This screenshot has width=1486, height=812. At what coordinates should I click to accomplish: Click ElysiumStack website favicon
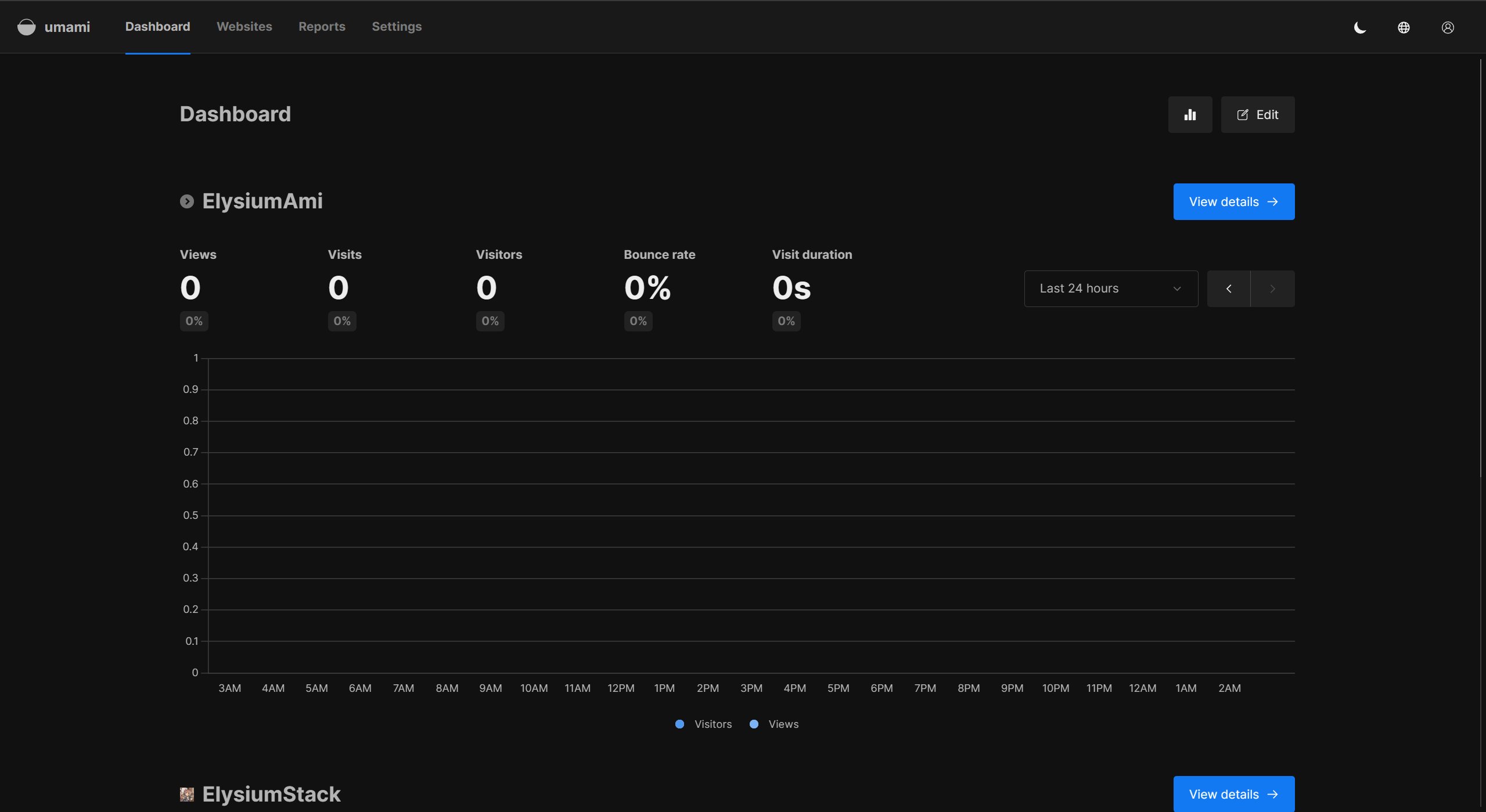186,794
